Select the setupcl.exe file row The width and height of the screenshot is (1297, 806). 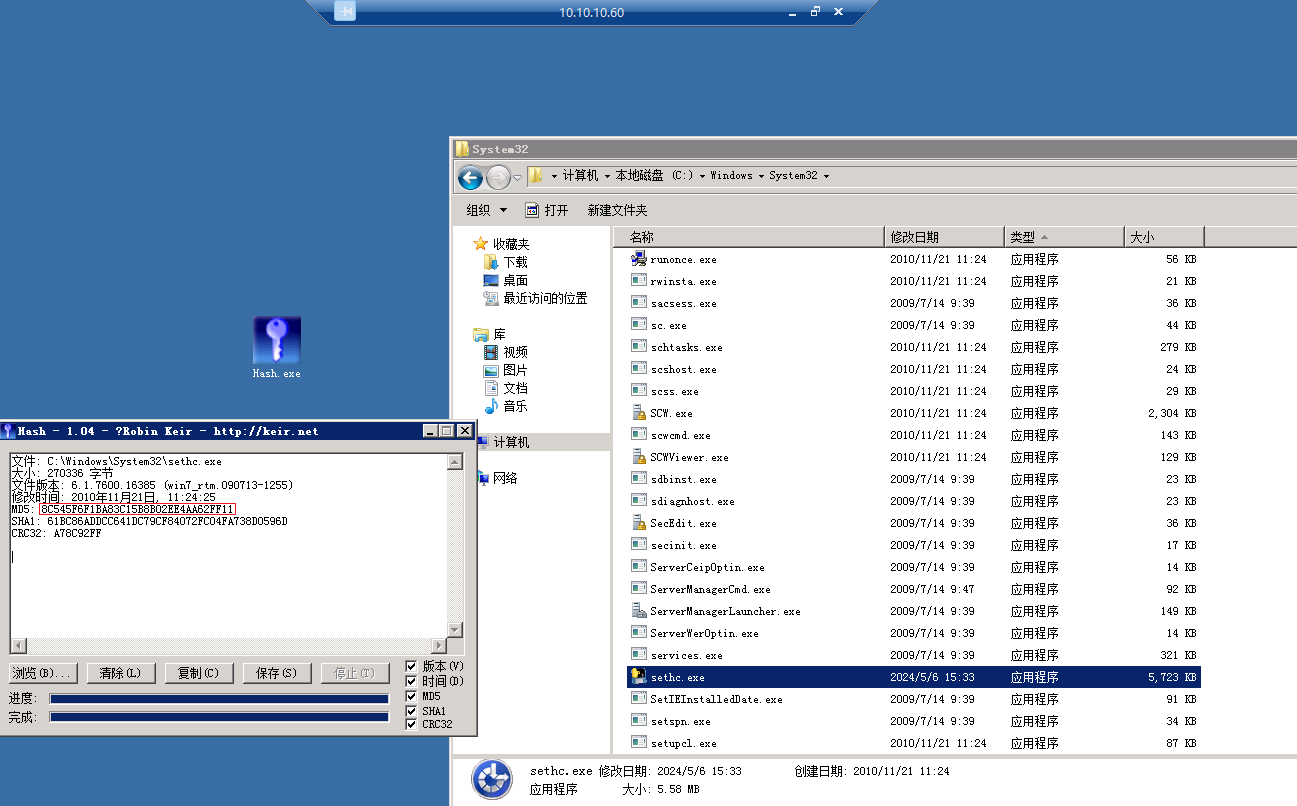[914, 743]
